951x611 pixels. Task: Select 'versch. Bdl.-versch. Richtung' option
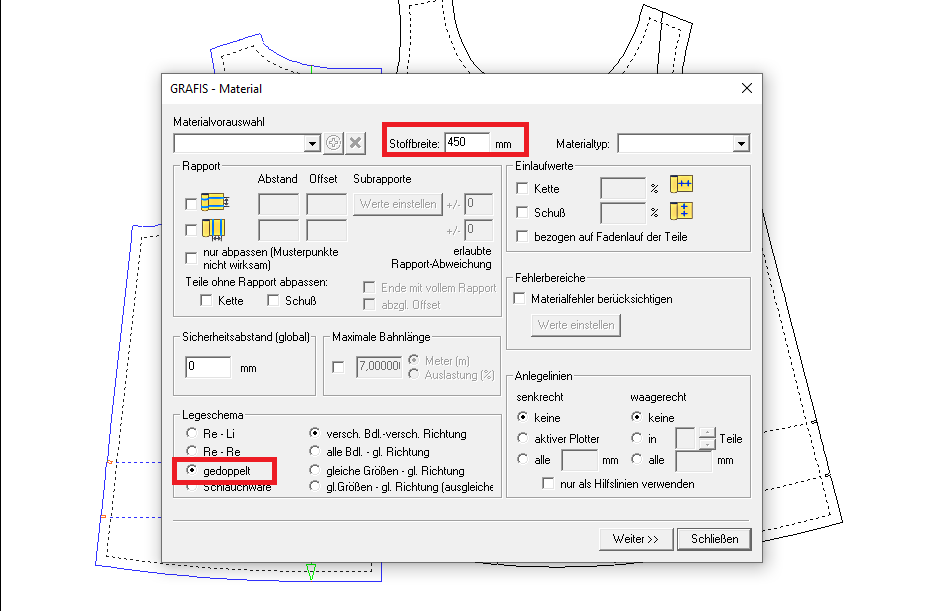click(x=314, y=433)
